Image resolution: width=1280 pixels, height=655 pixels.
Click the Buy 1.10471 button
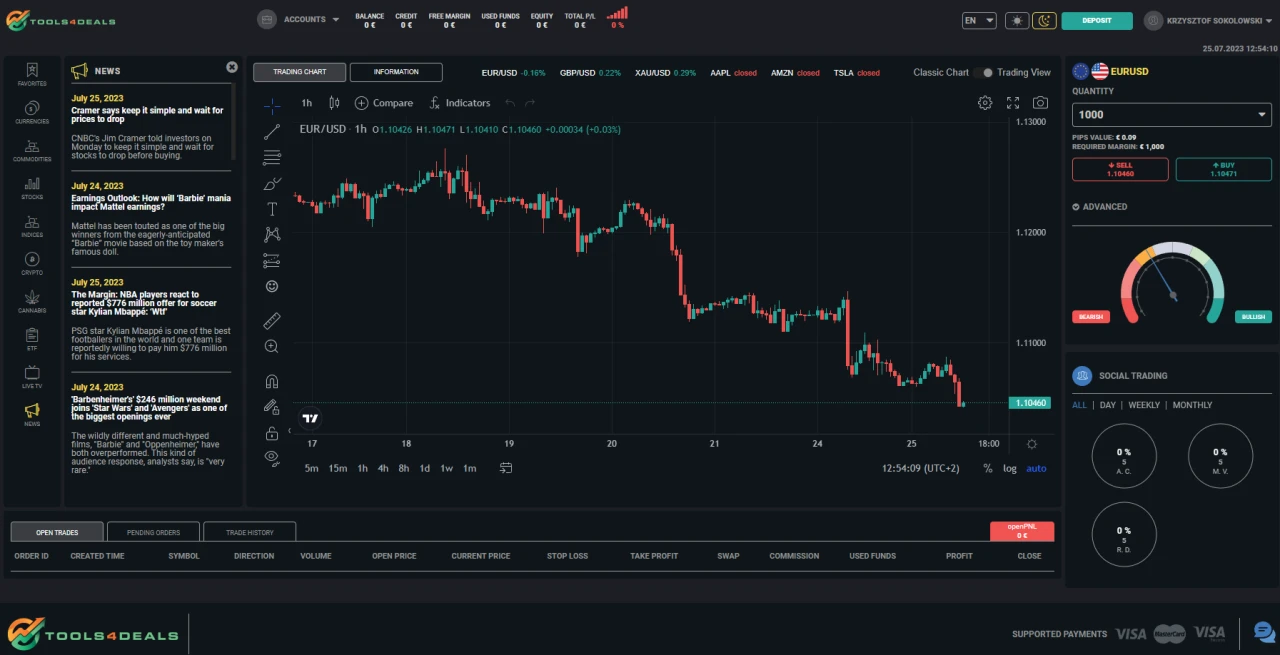pos(1223,169)
